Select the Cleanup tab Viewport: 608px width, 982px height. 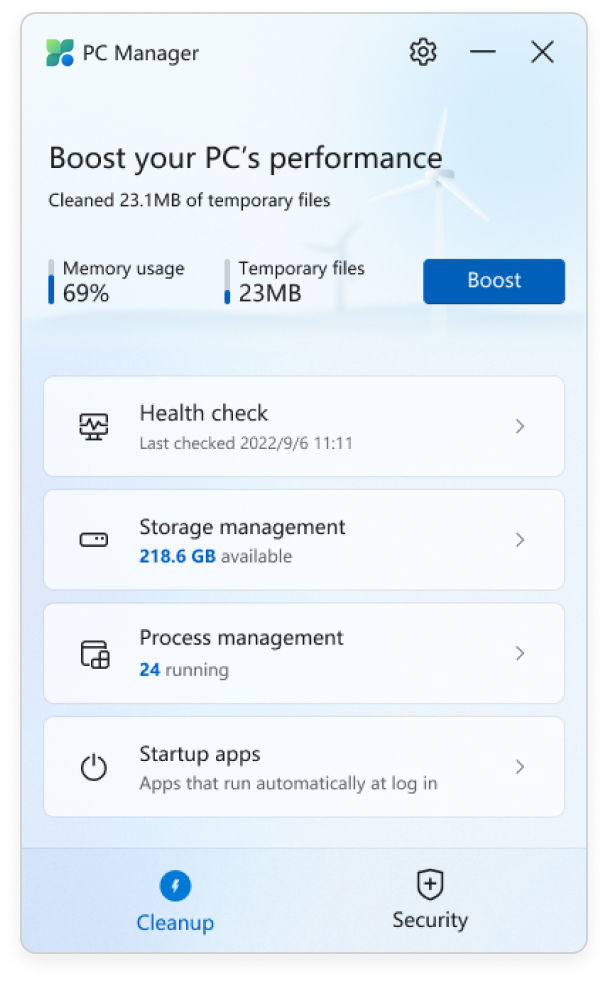(175, 900)
